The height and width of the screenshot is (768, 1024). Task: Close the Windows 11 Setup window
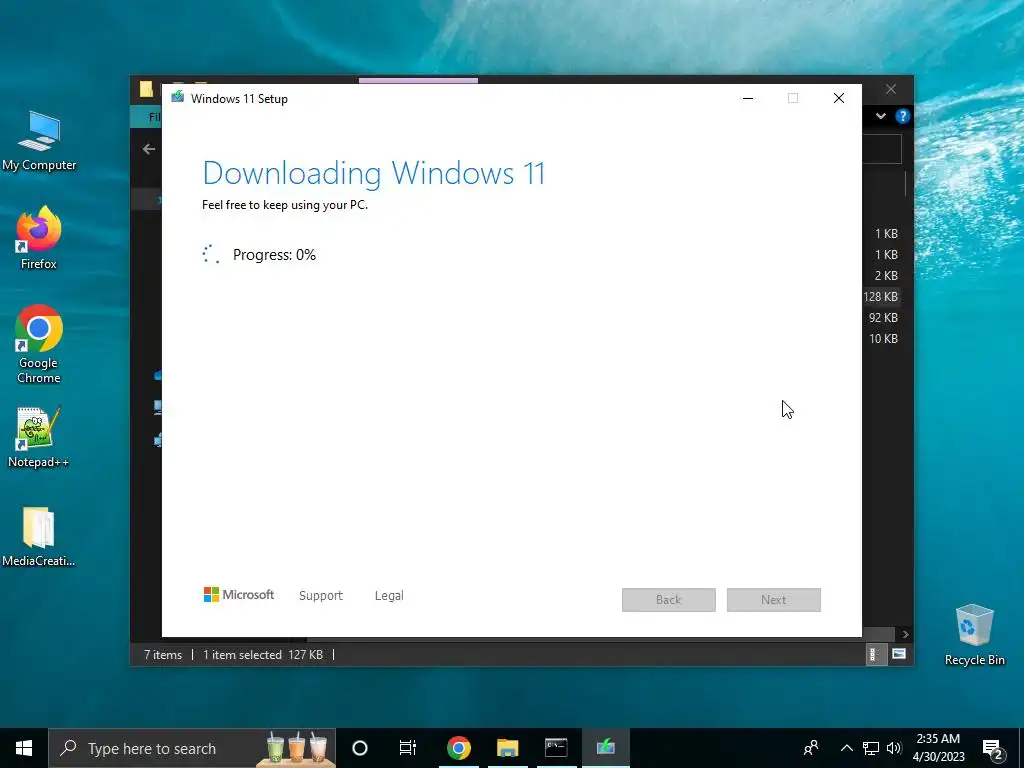pyautogui.click(x=839, y=98)
